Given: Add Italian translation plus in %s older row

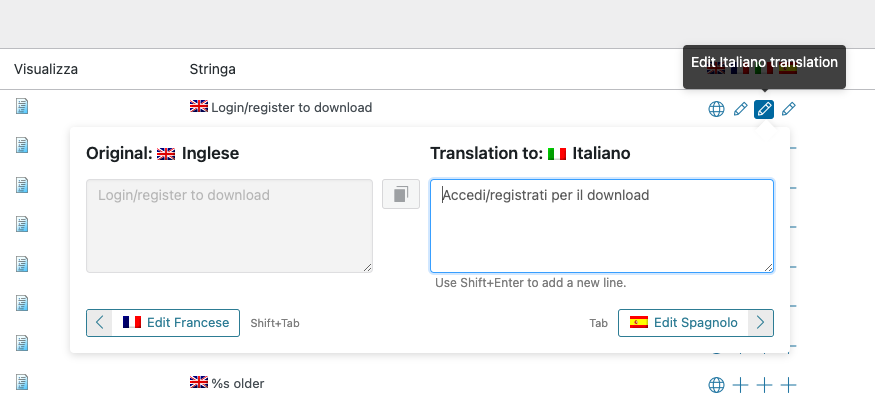Looking at the screenshot, I should [x=764, y=385].
